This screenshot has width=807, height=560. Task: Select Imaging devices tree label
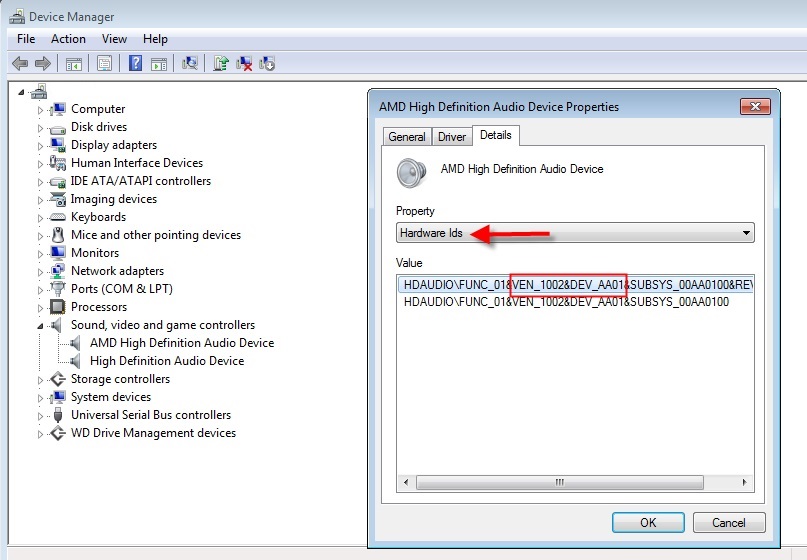[x=113, y=199]
